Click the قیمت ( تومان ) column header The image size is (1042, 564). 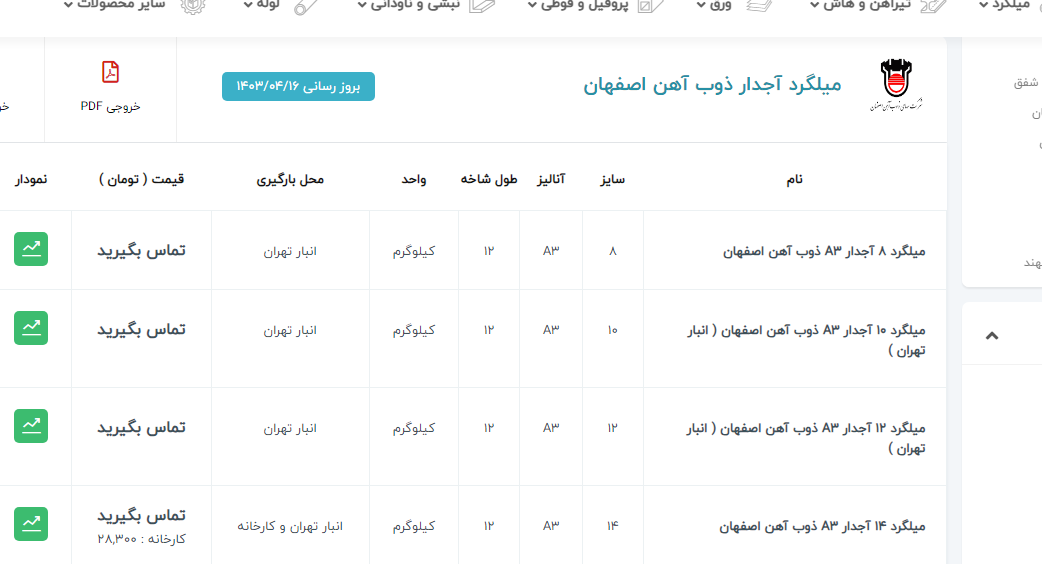pyautogui.click(x=141, y=179)
